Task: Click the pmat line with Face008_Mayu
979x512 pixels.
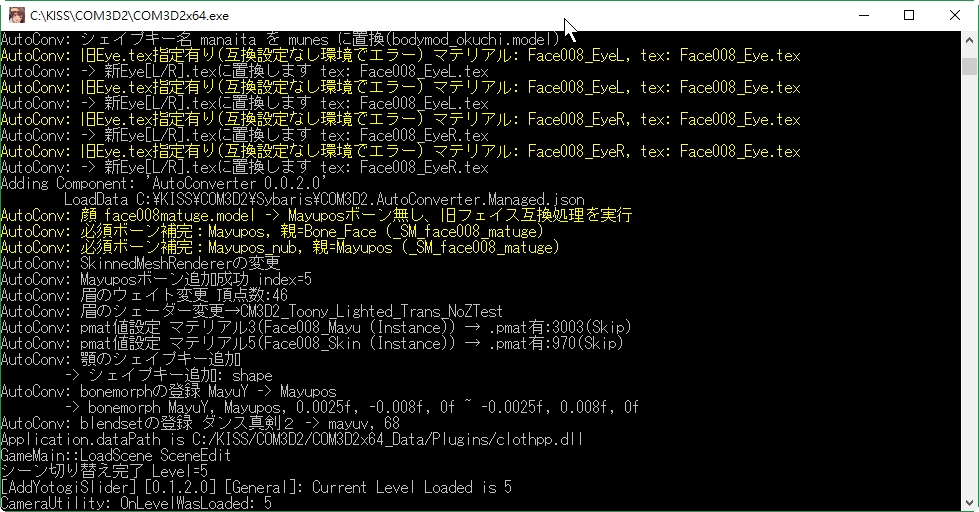Action: click(316, 327)
